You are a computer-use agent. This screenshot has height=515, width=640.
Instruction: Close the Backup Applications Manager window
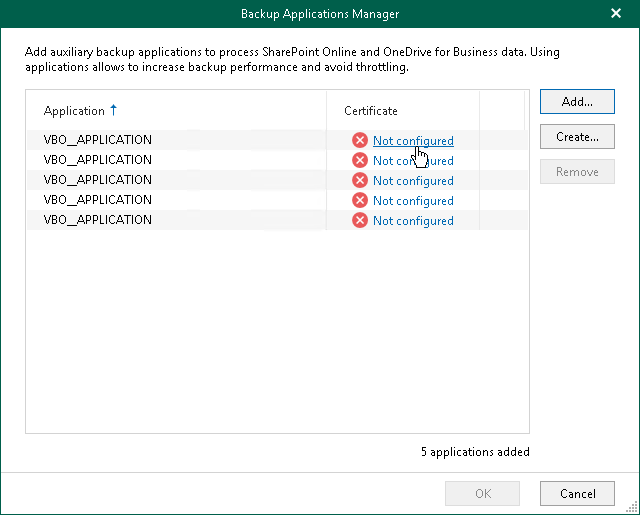tap(616, 13)
